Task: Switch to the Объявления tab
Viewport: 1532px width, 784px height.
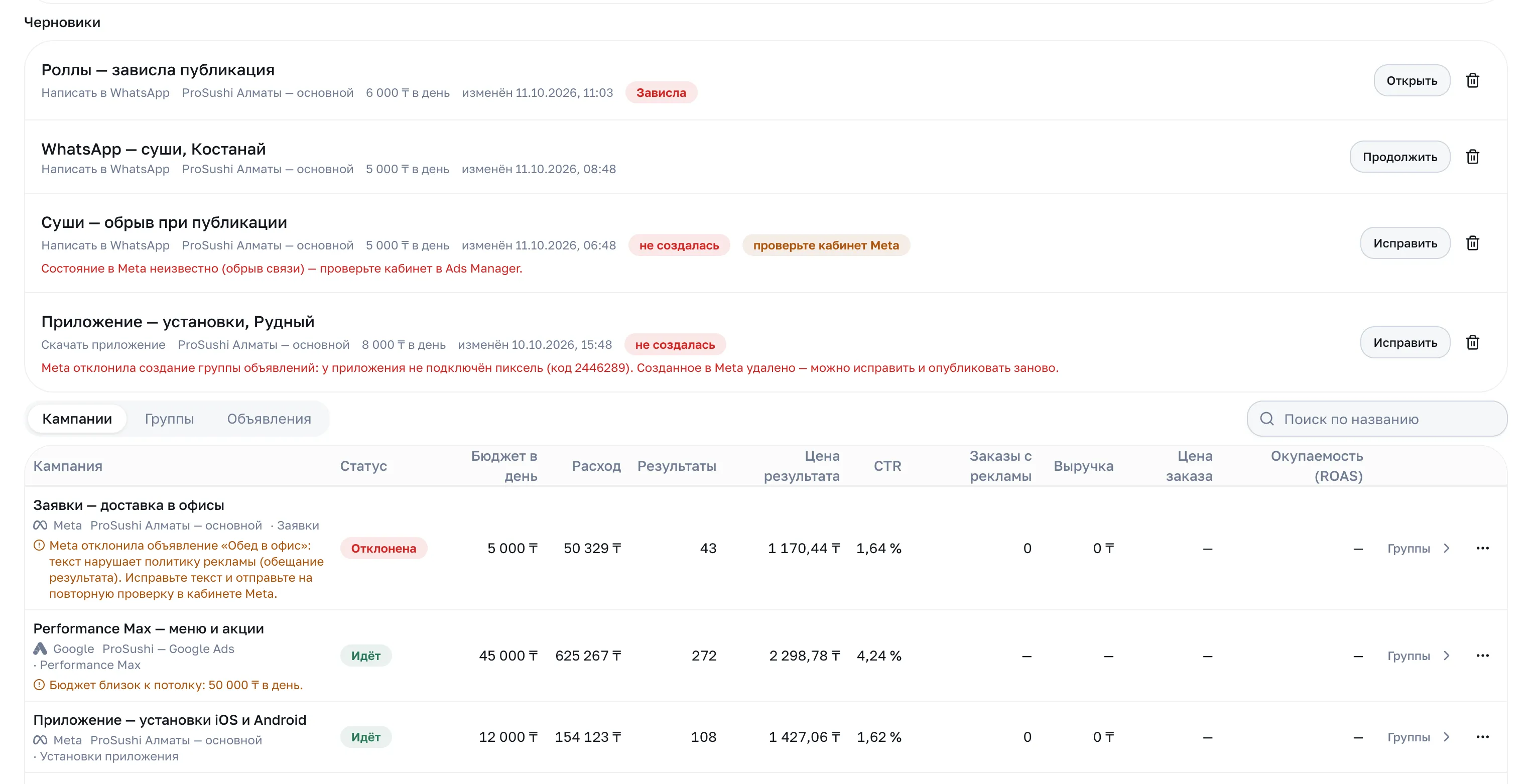Action: click(269, 419)
